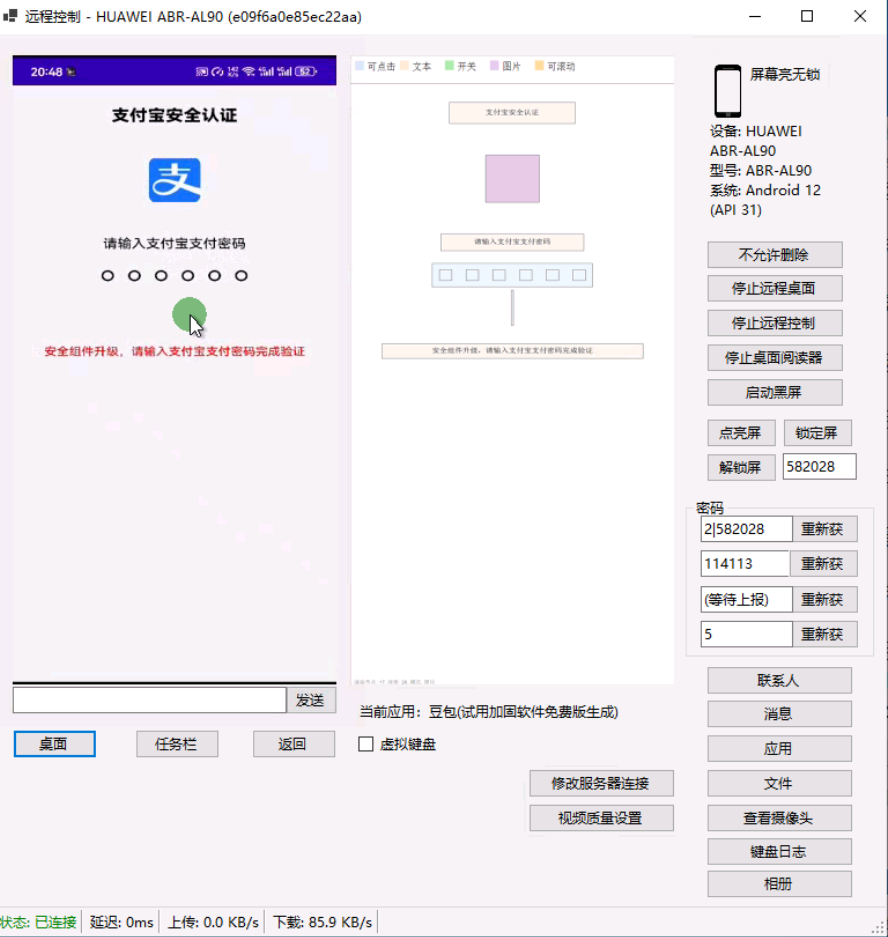
Task: Click the text field beside 发送
Action: point(150,700)
